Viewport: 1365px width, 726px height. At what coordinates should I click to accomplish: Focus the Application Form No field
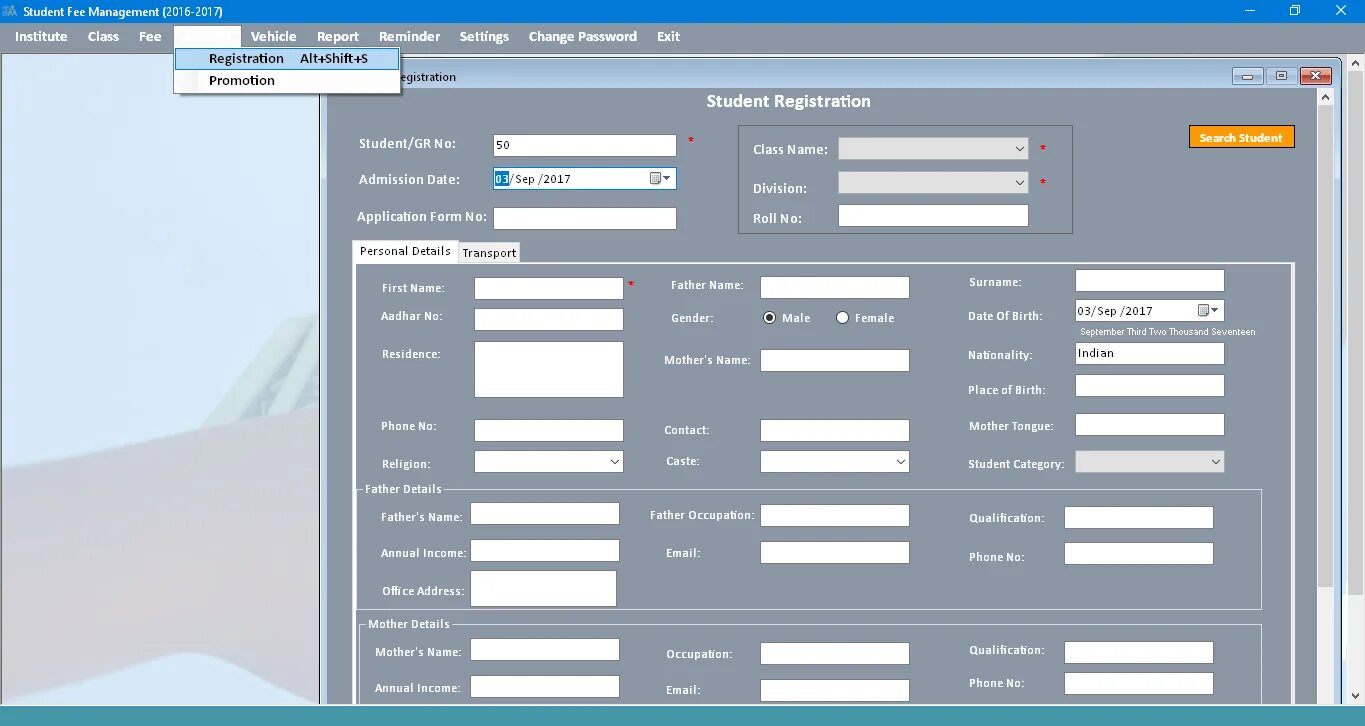(x=585, y=218)
